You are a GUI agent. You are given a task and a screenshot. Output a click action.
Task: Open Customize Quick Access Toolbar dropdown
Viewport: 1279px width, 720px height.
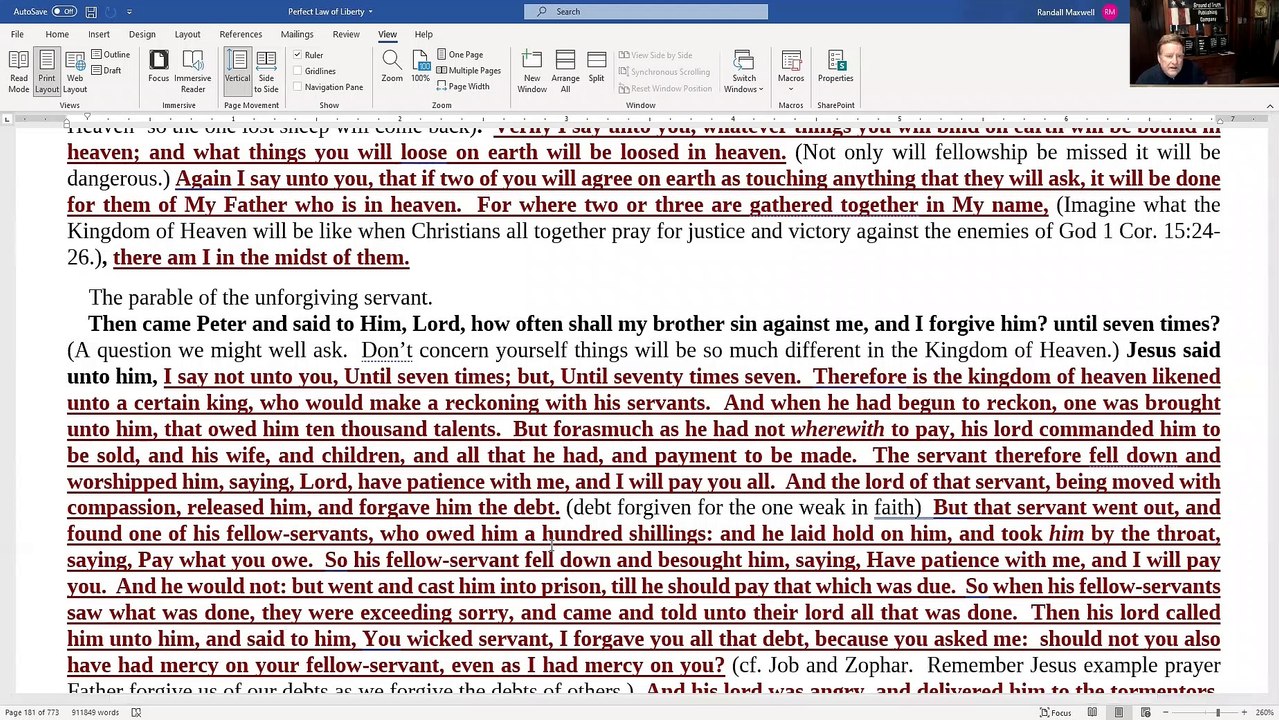(x=129, y=12)
